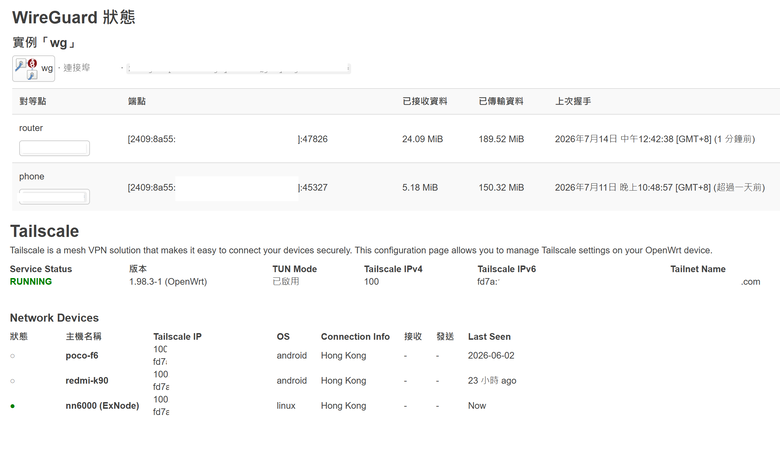Click the linux OS cell
Image resolution: width=780 pixels, height=453 pixels.
tap(286, 406)
